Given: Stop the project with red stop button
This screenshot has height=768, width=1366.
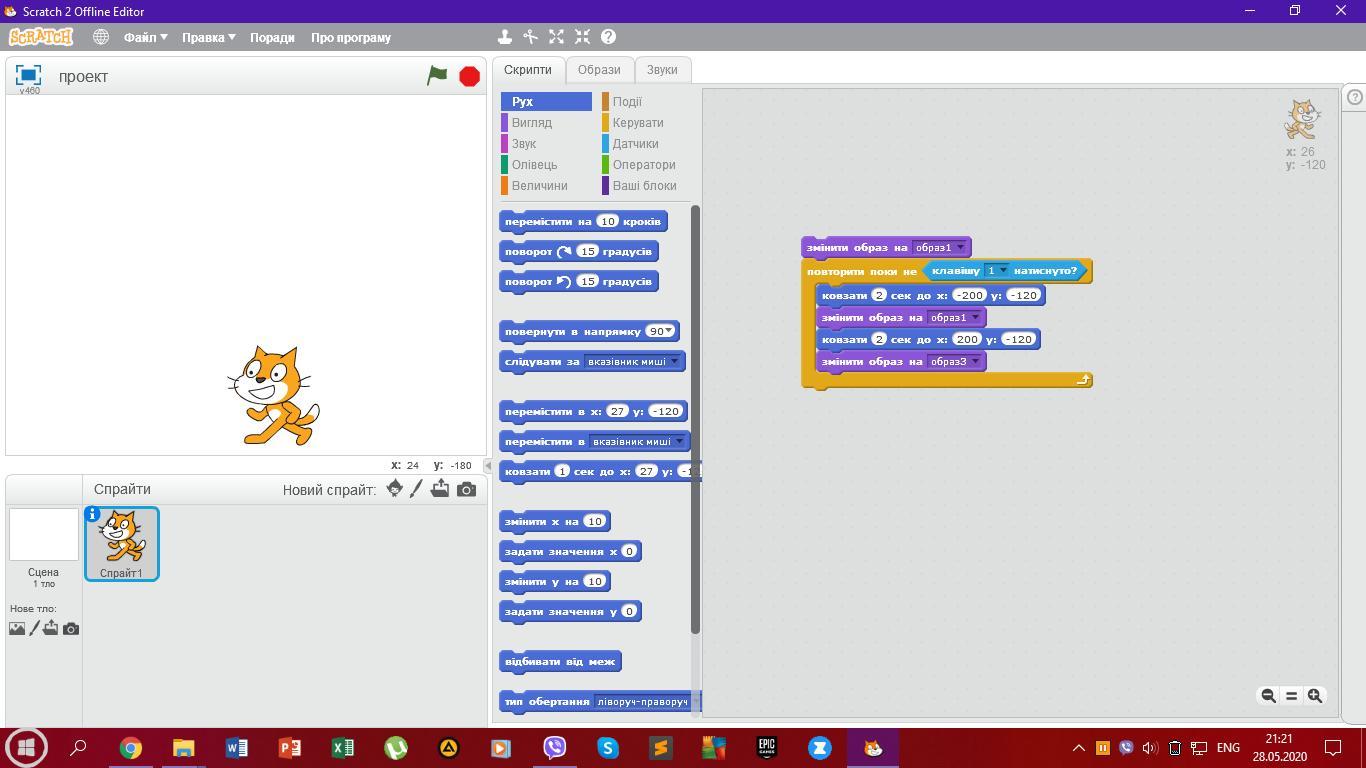Looking at the screenshot, I should click(x=469, y=76).
